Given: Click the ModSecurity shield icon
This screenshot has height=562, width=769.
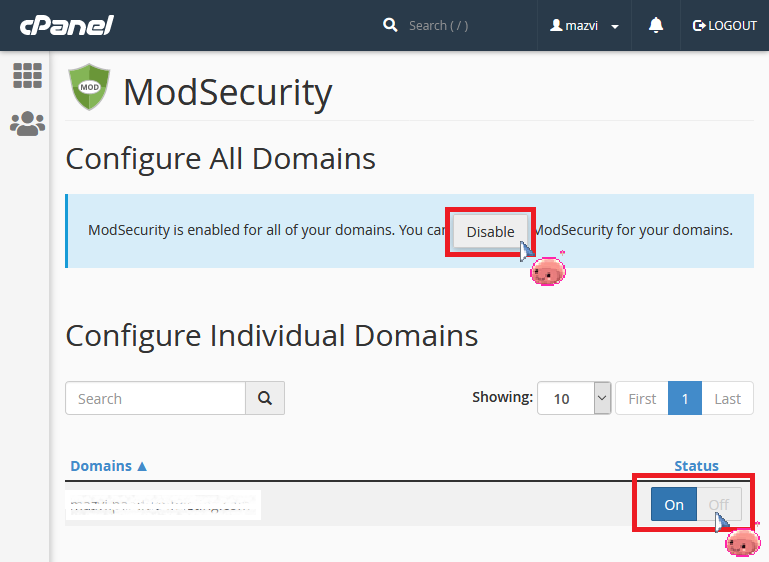Looking at the screenshot, I should (89, 87).
